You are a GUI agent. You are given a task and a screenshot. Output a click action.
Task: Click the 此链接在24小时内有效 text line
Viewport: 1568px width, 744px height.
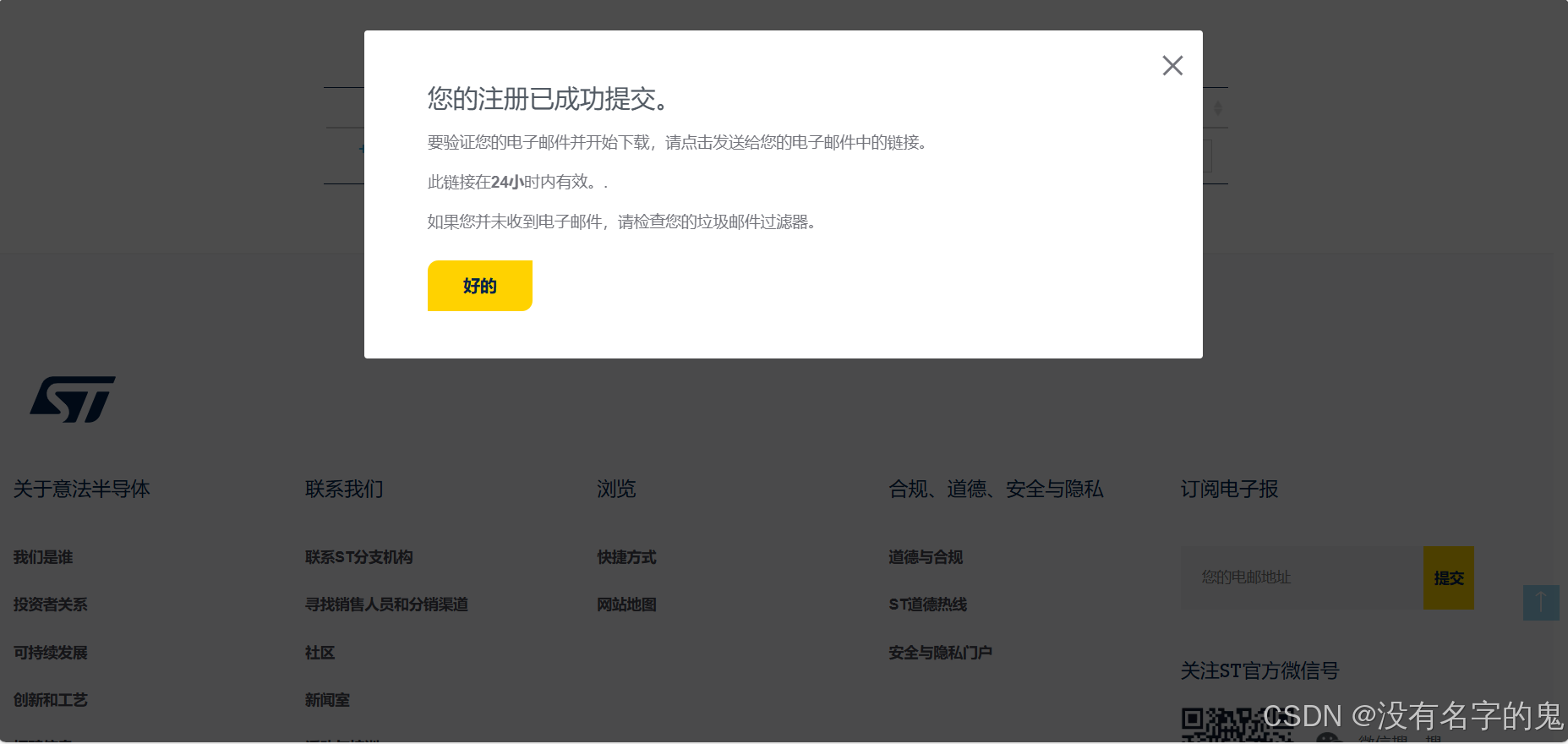coord(517,182)
